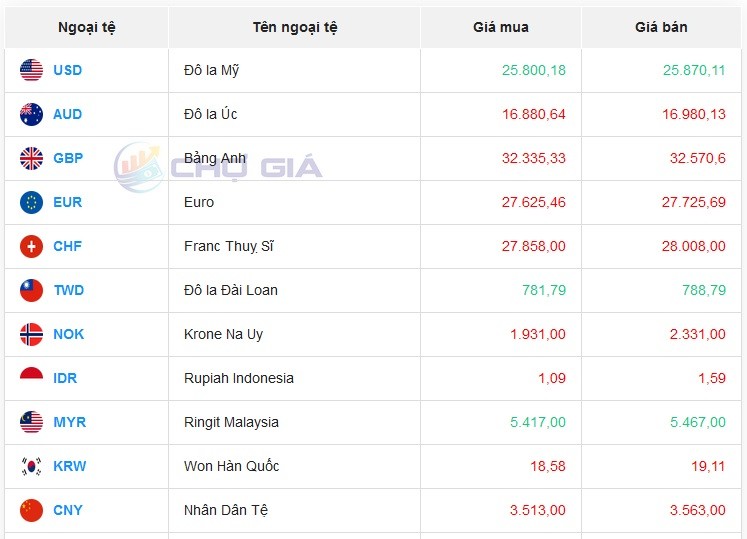Click the Malaysian flag icon
The width and height of the screenshot is (747, 539).
31,422
